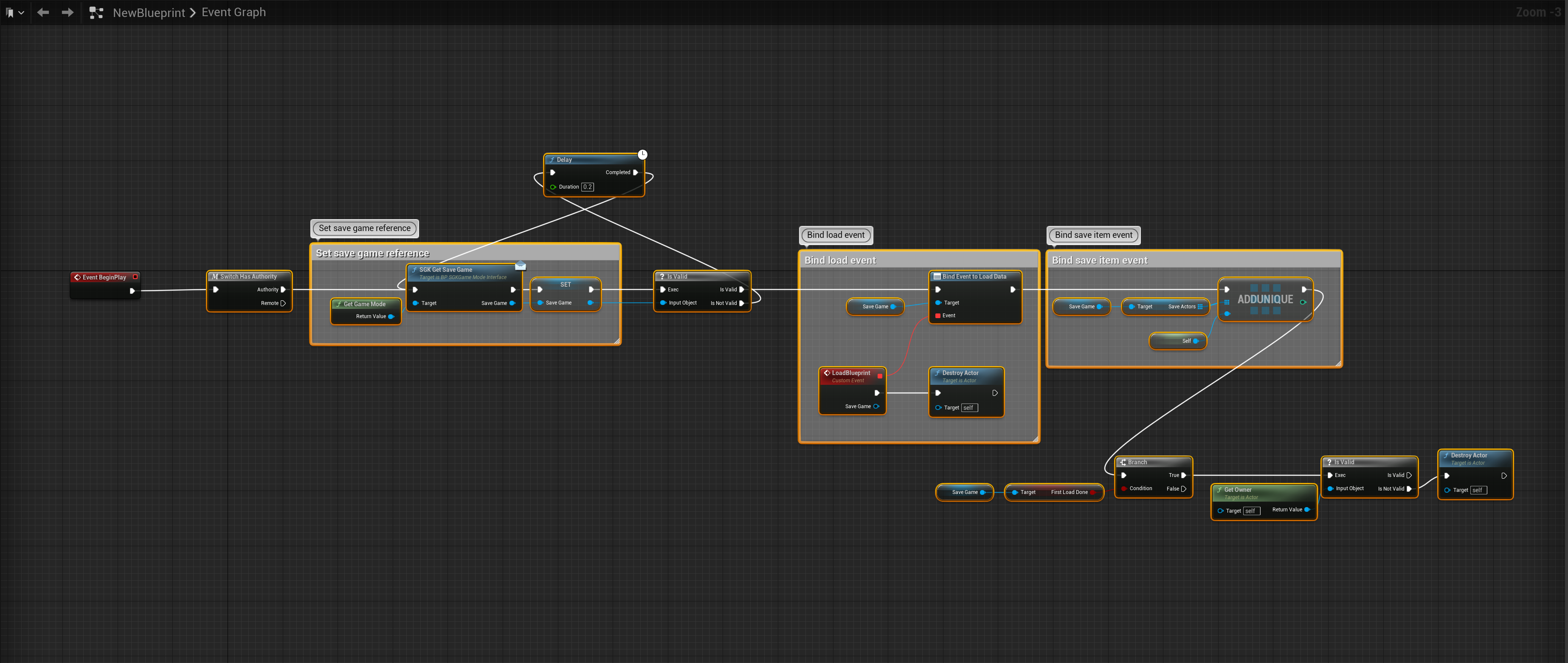1568x663 pixels.
Task: Click the blue Save Game output pin on SET node
Action: point(590,302)
